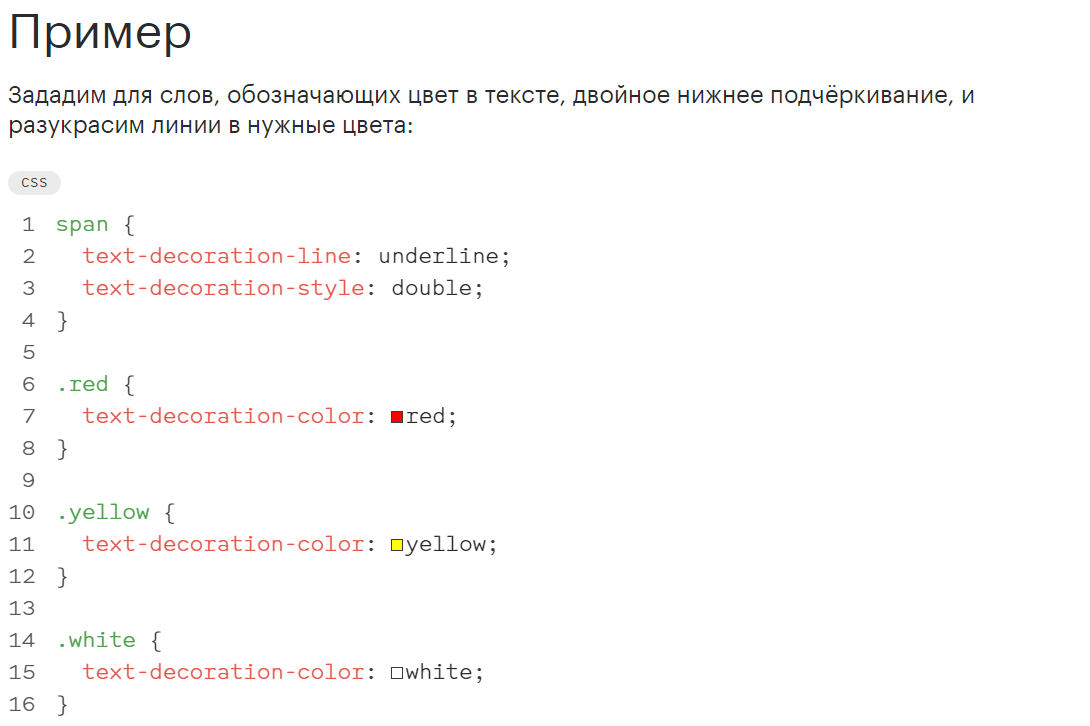Click the css language badge
The height and width of the screenshot is (726, 1090).
[x=34, y=183]
